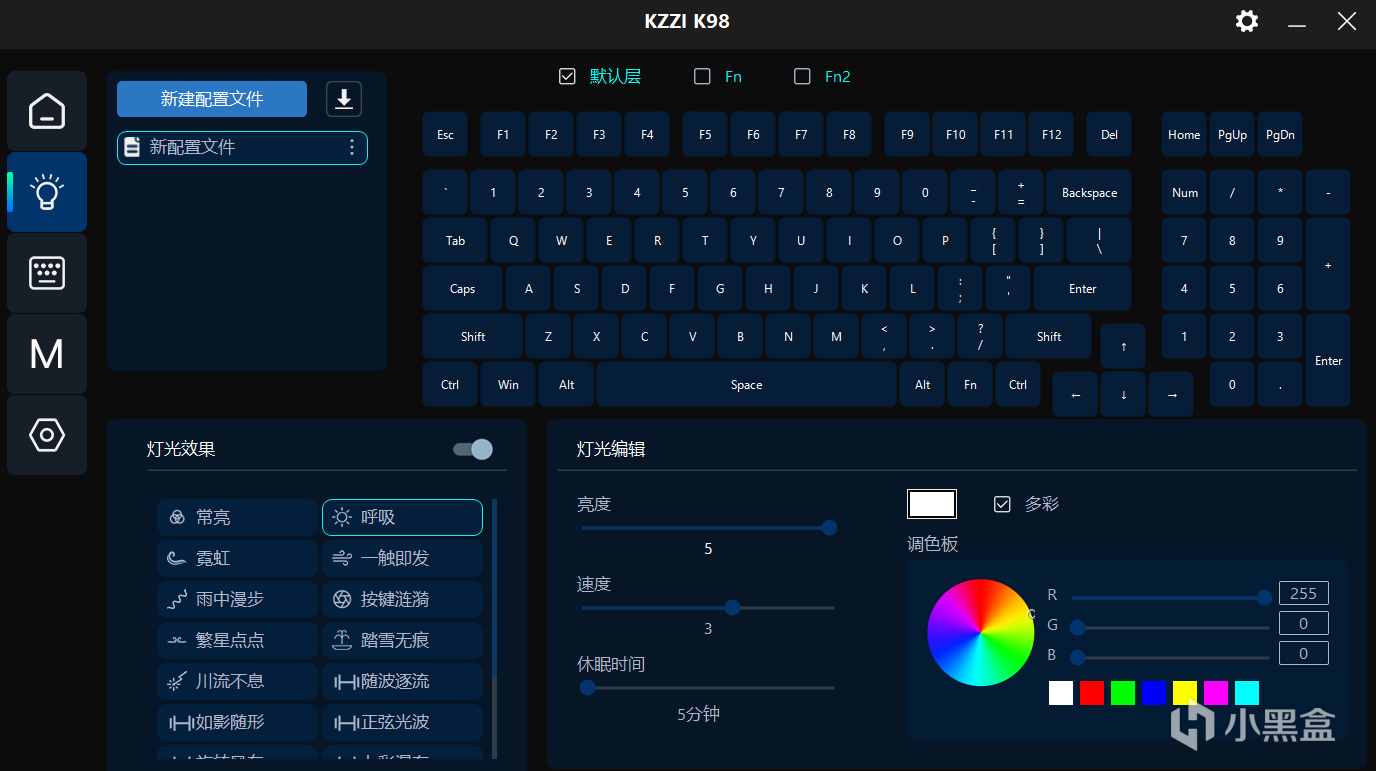
Task: Click the import download icon beside 新建配置文件
Action: point(344,99)
